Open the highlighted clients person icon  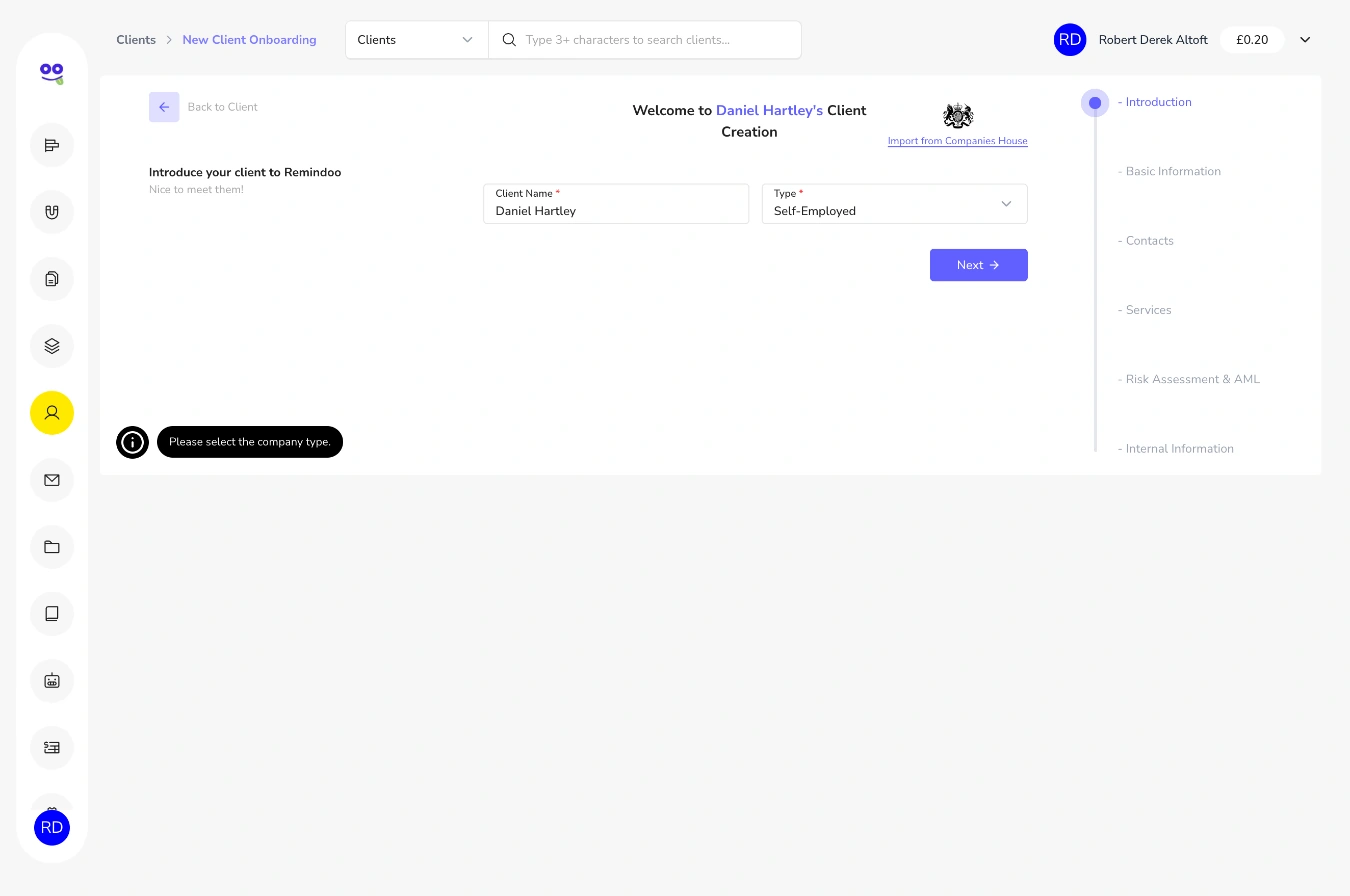click(52, 413)
